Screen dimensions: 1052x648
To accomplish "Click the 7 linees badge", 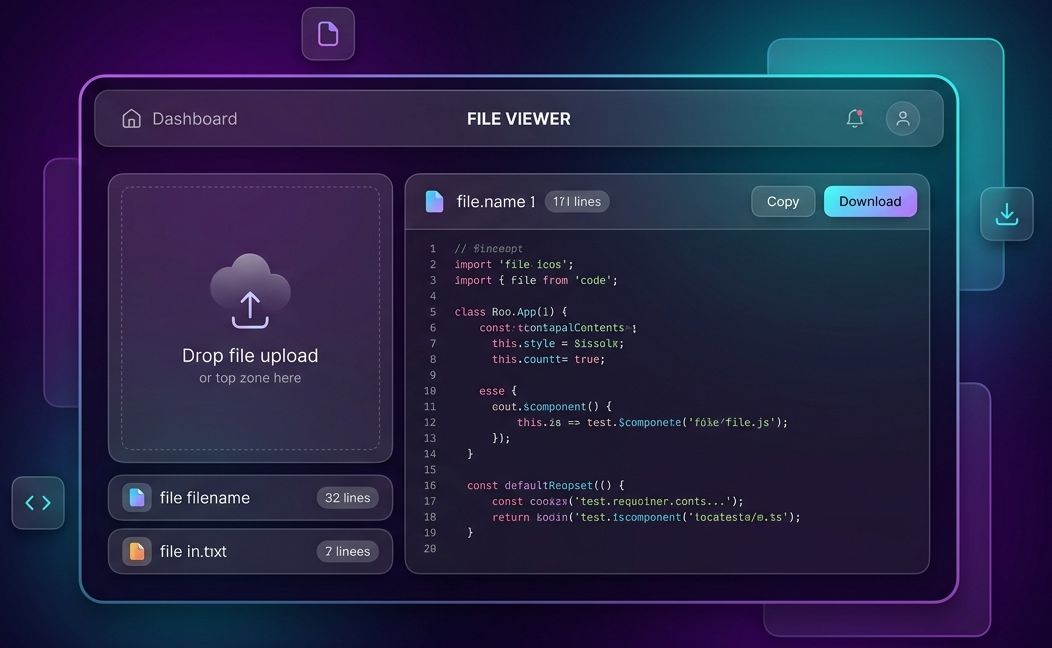I will [348, 551].
